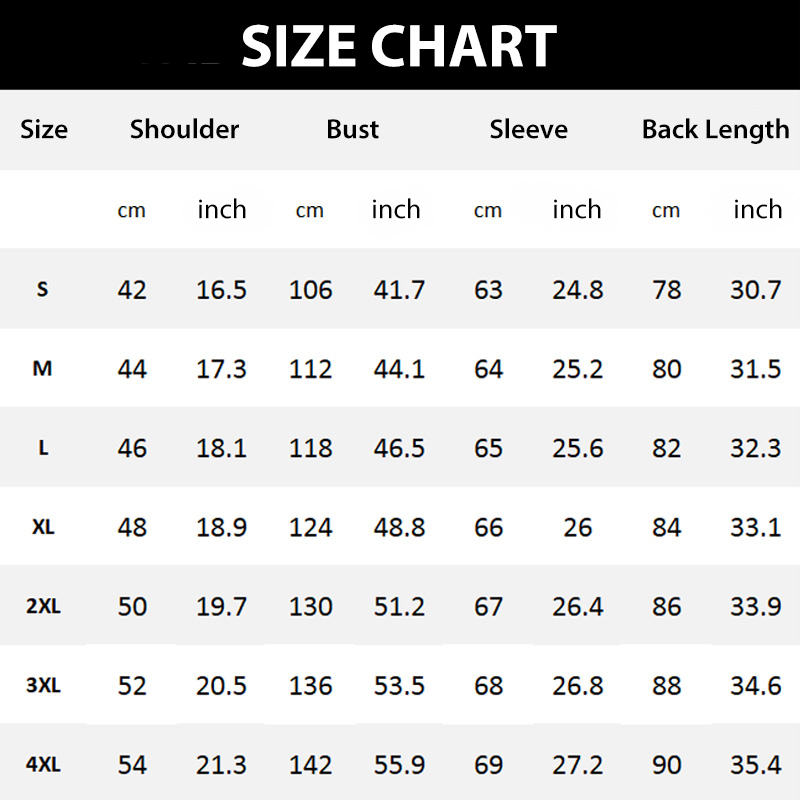Select the S size row label
This screenshot has height=800, width=800.
point(42,289)
